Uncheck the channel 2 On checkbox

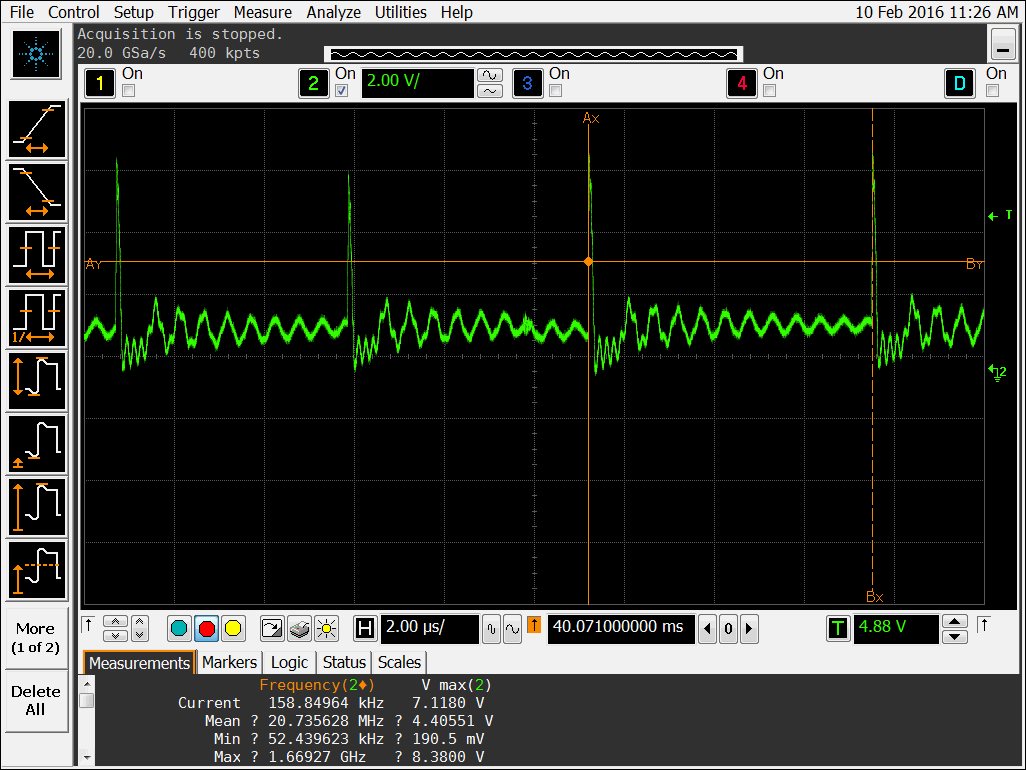[x=342, y=91]
